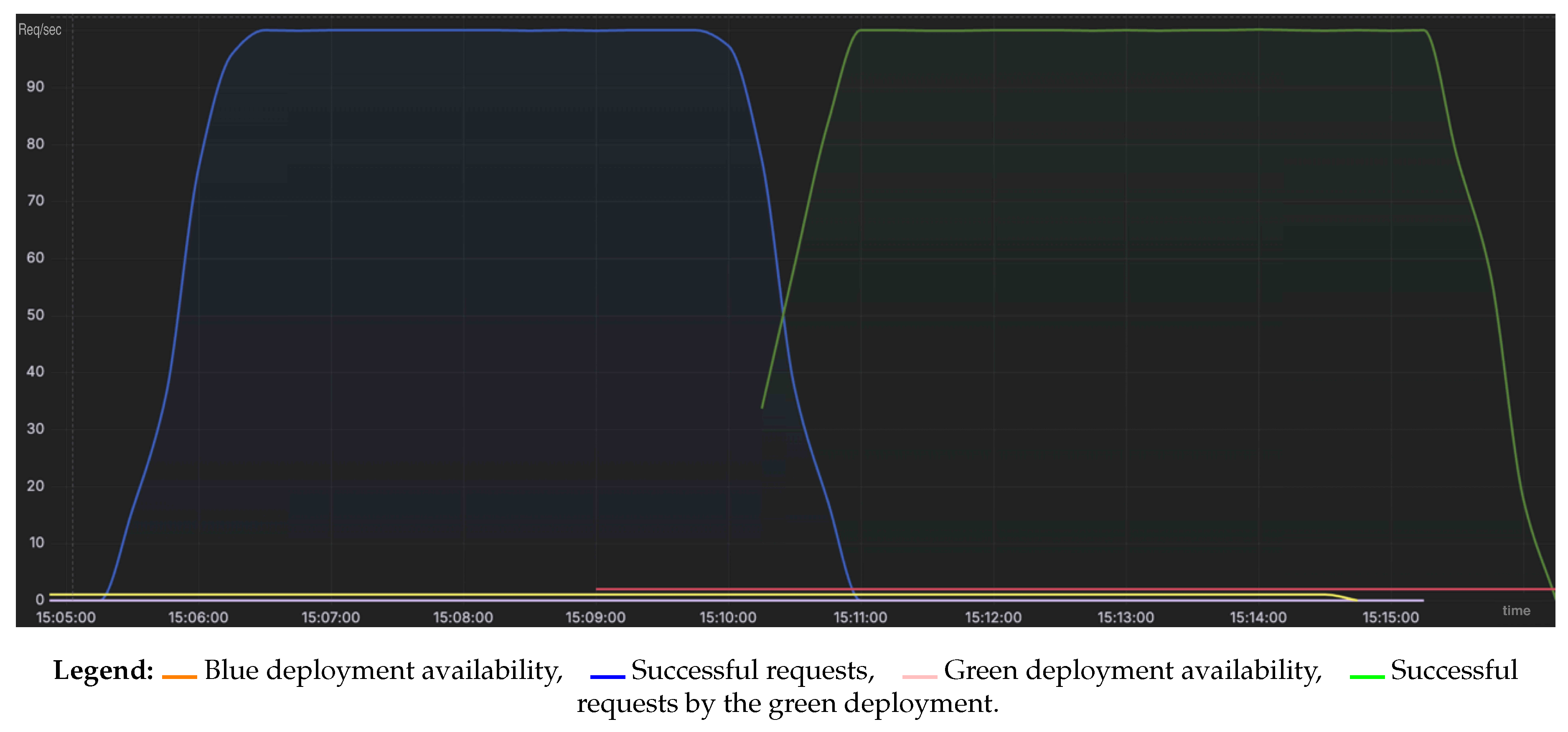Viewport: 1568px width, 732px height.
Task: Click the 15:13:00 time axis label
Action: coord(1126,618)
